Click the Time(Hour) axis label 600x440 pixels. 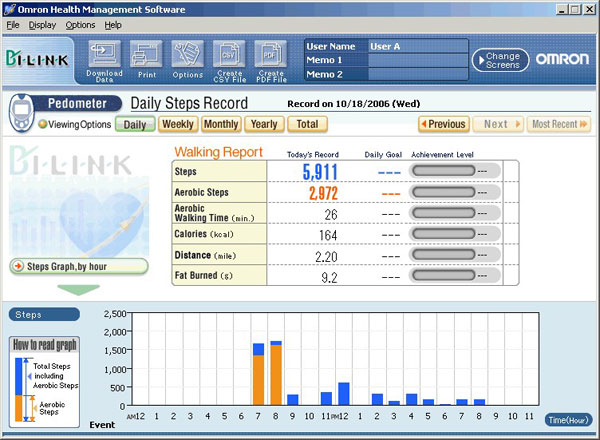(x=569, y=420)
